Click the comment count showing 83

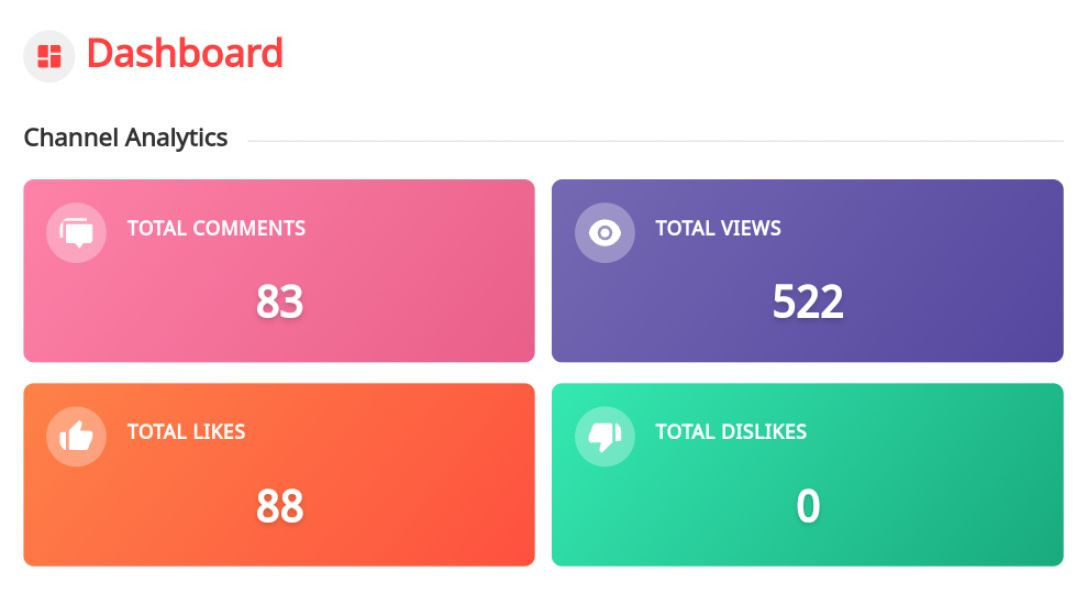pos(280,300)
